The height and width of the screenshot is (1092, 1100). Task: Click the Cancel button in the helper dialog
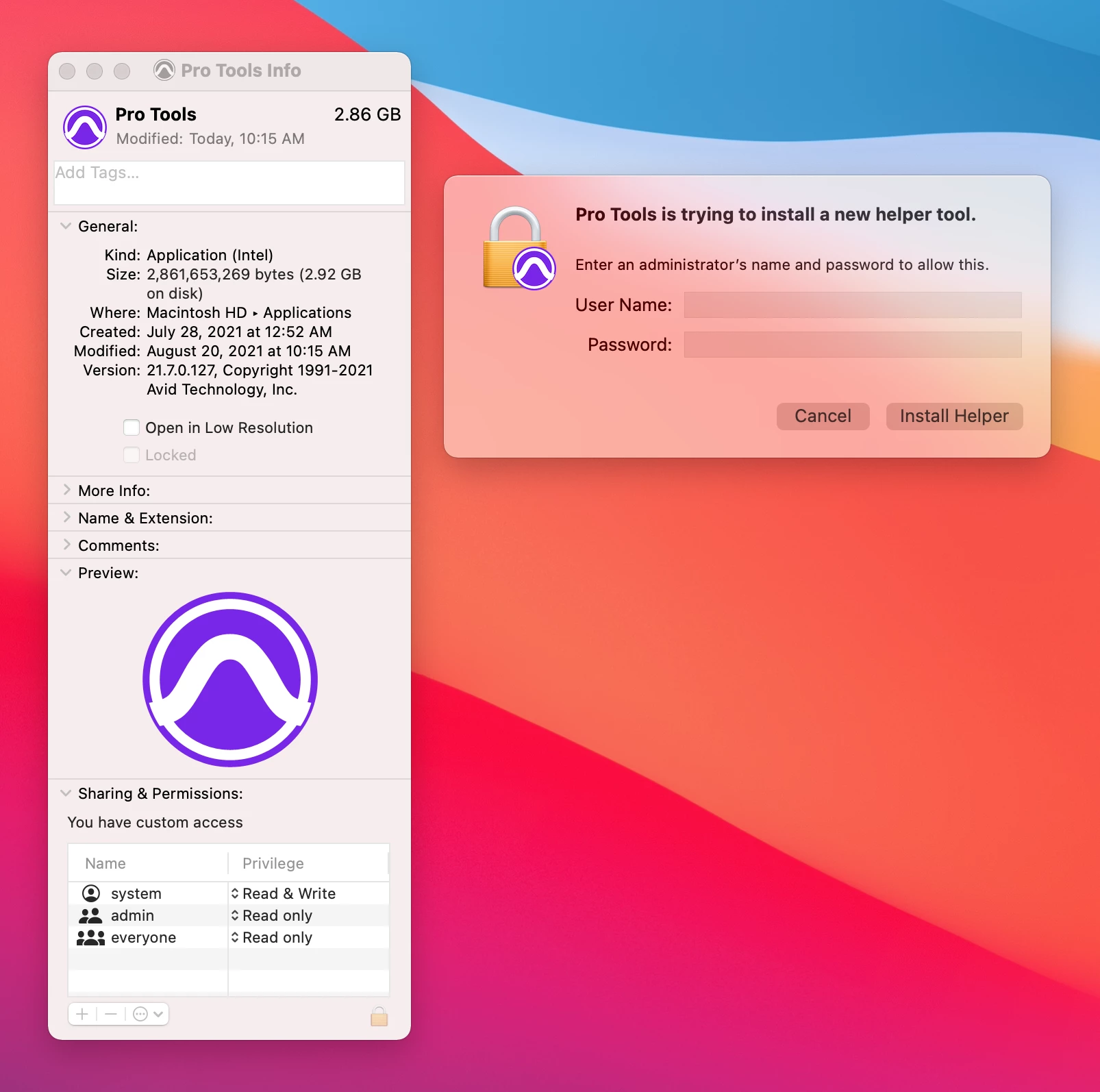click(x=823, y=416)
